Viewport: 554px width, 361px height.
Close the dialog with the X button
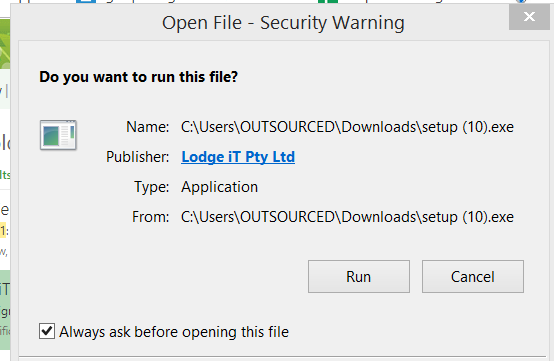click(x=529, y=16)
